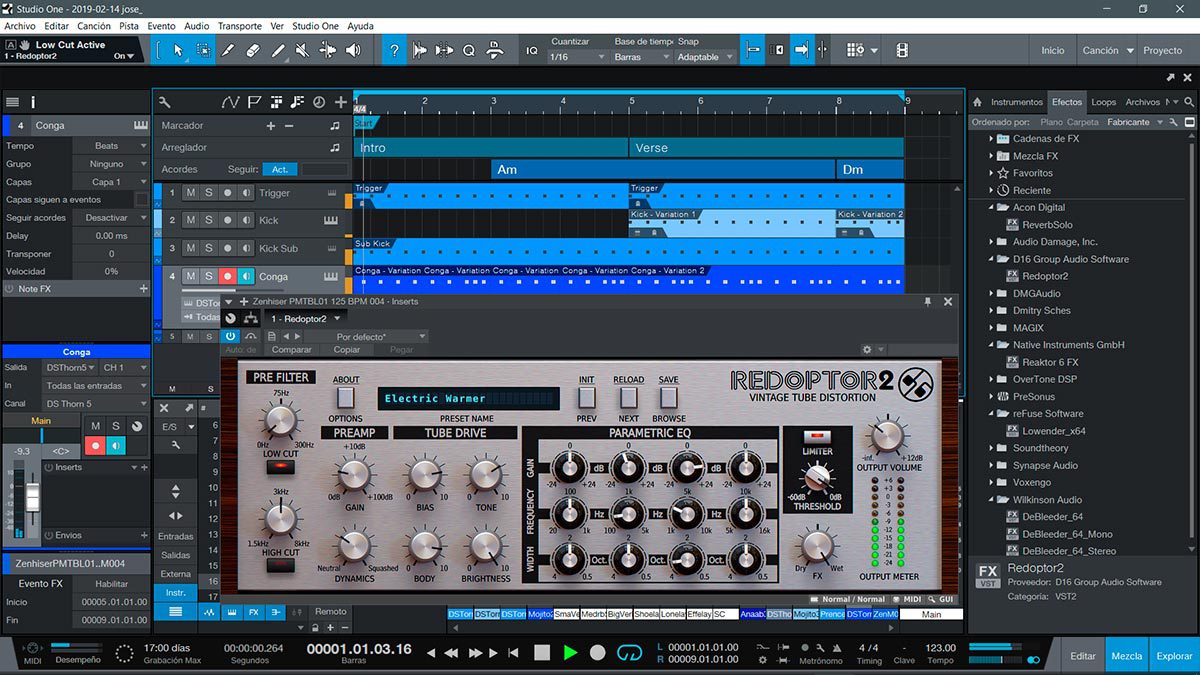Collapse the Wilkinson Audio folder
Image resolution: width=1200 pixels, height=675 pixels.
point(991,500)
